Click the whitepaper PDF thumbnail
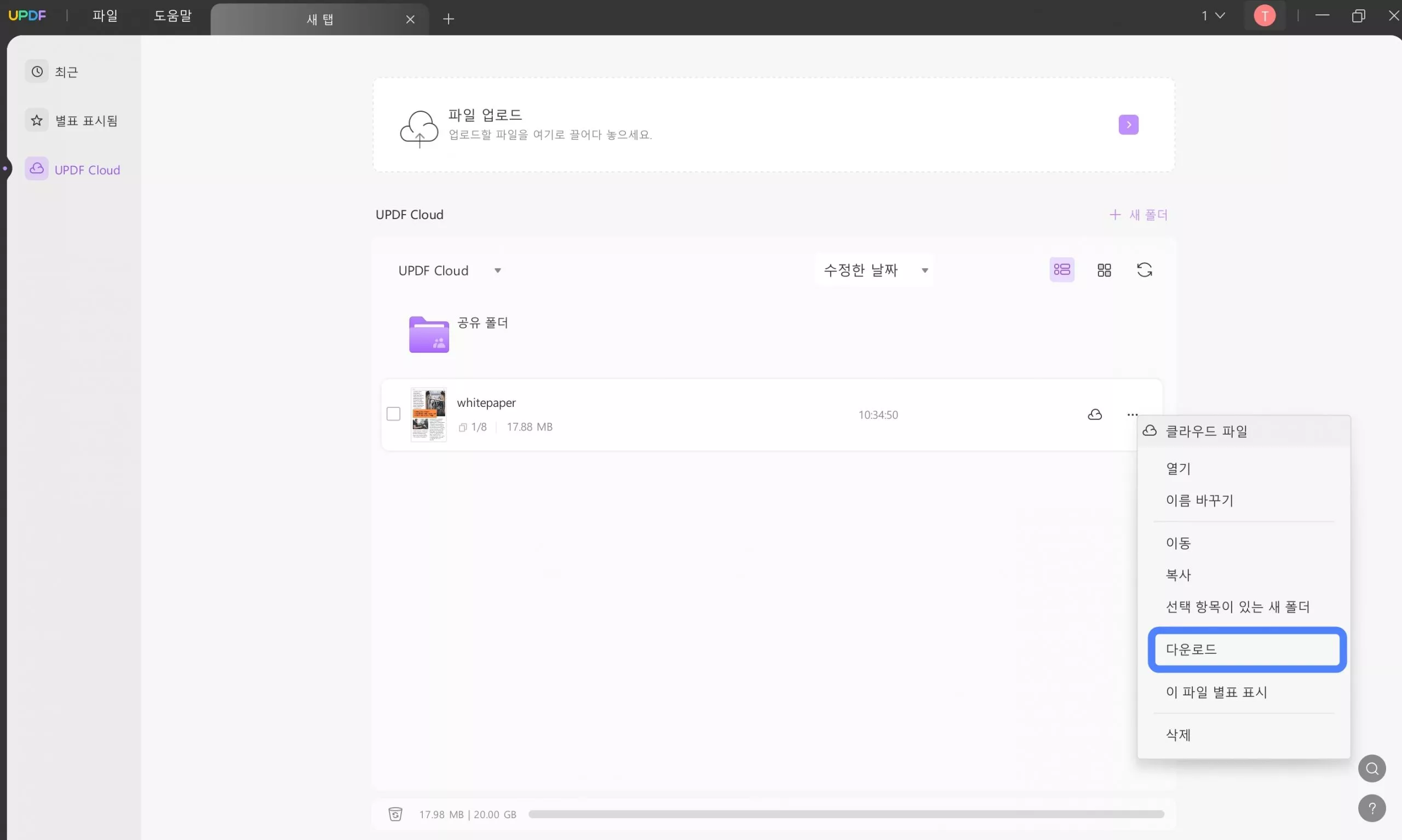 pyautogui.click(x=428, y=415)
